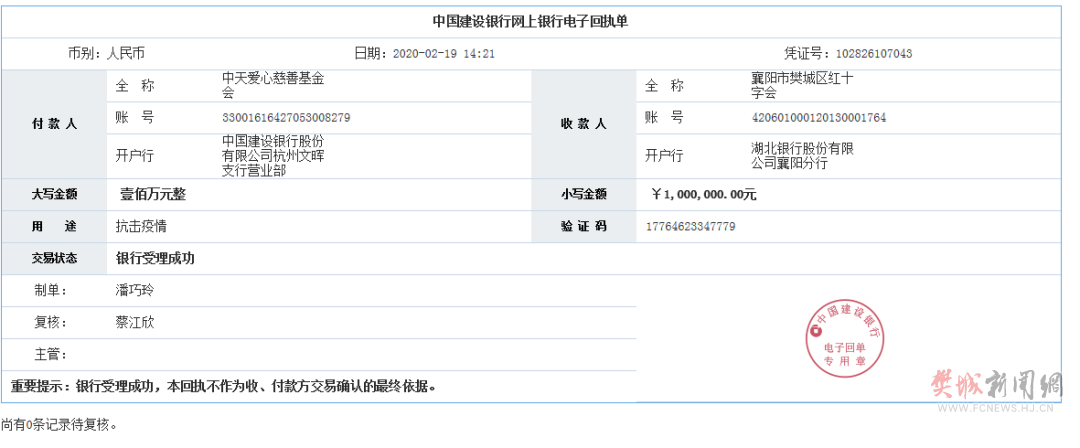This screenshot has height=448, width=1080.
Task: Click the red 电子回单专用章 seal
Action: click(x=847, y=337)
